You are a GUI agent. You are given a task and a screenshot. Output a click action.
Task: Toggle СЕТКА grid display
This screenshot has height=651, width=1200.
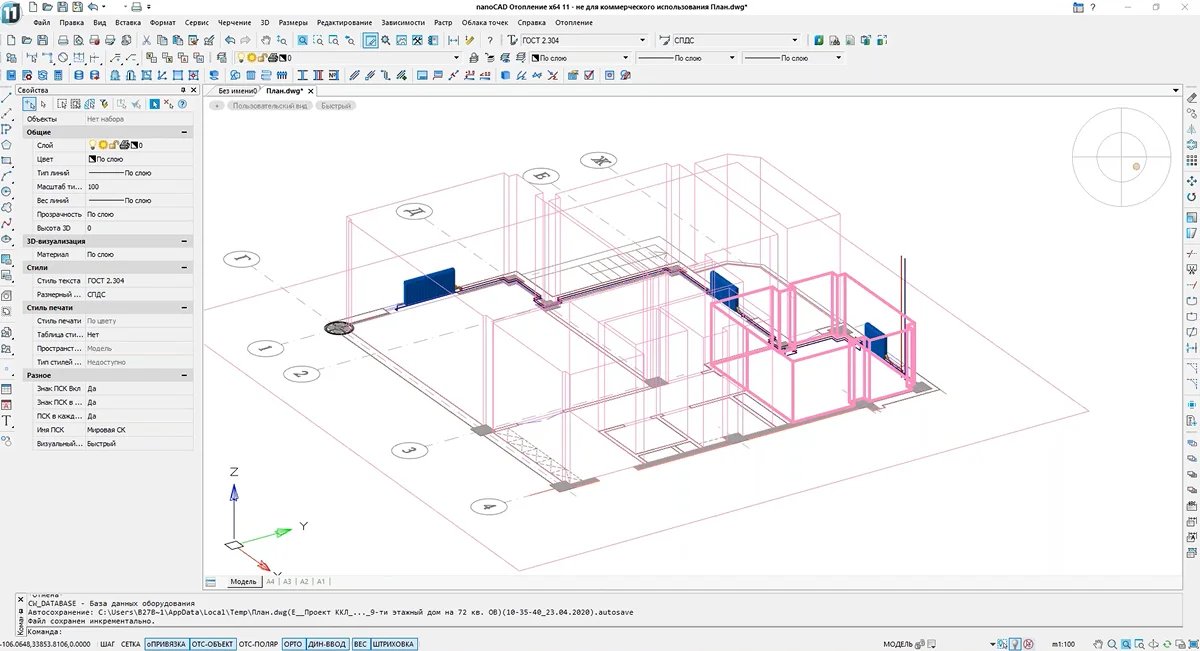click(x=130, y=644)
